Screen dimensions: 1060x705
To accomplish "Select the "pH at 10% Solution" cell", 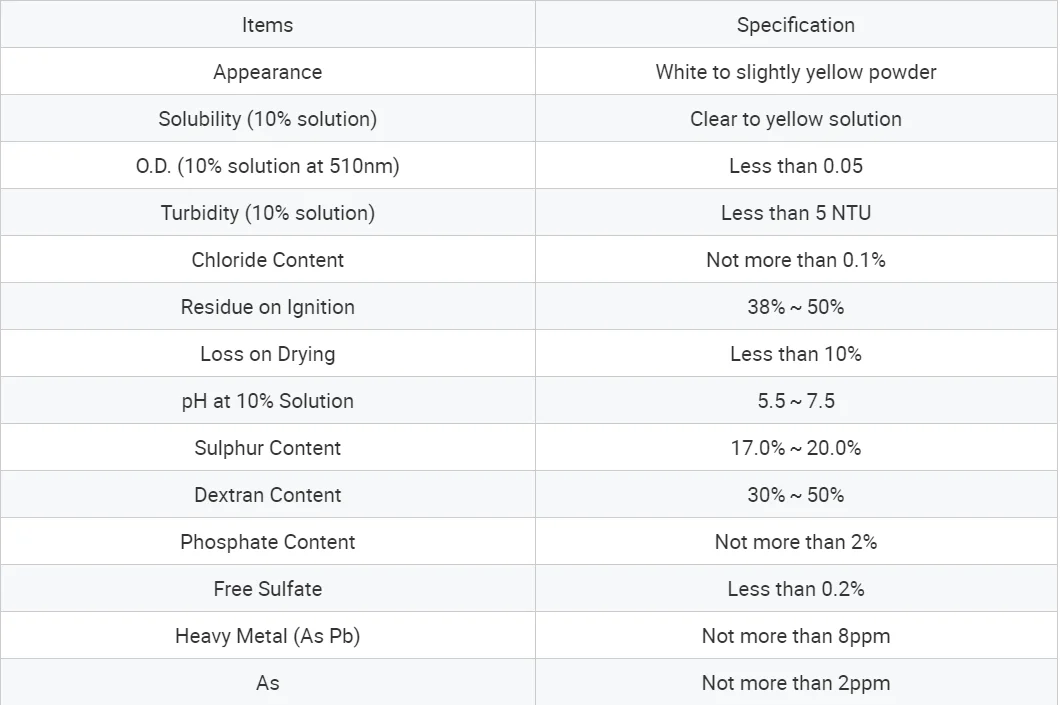I will (x=267, y=401).
